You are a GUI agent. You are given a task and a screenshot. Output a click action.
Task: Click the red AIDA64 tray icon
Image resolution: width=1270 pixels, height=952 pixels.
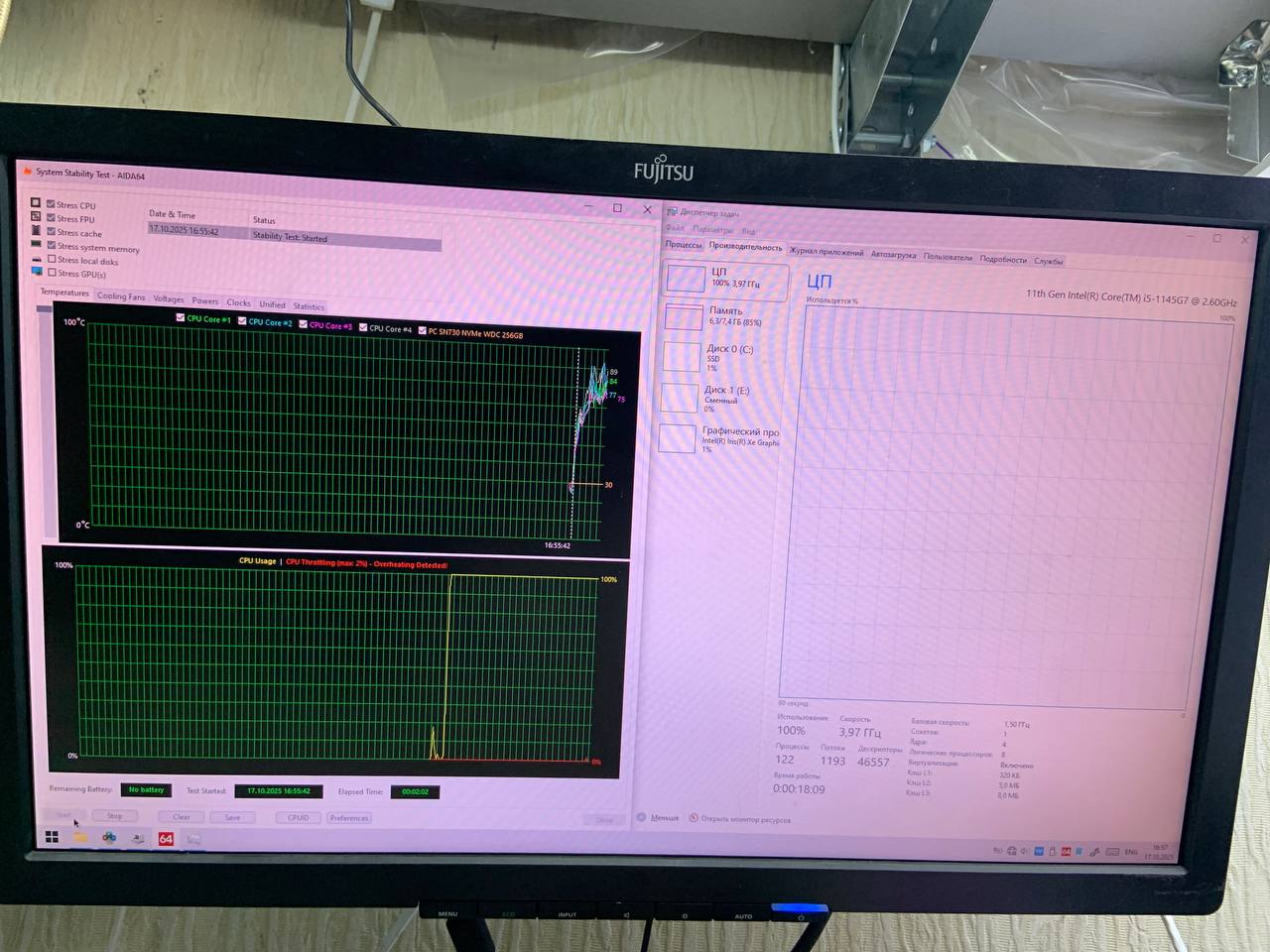(1066, 852)
